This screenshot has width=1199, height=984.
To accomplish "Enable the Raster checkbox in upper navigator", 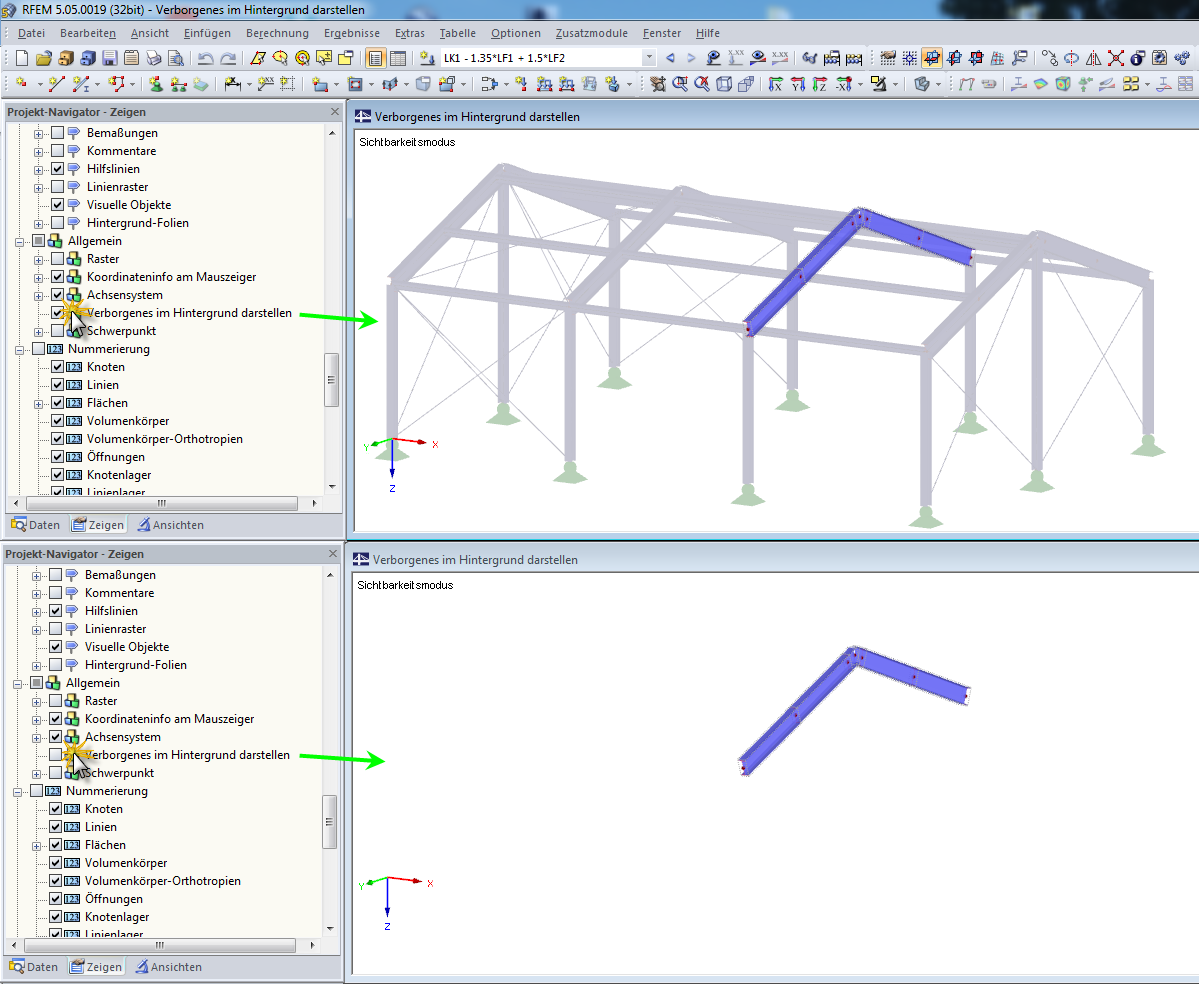I will coord(57,259).
